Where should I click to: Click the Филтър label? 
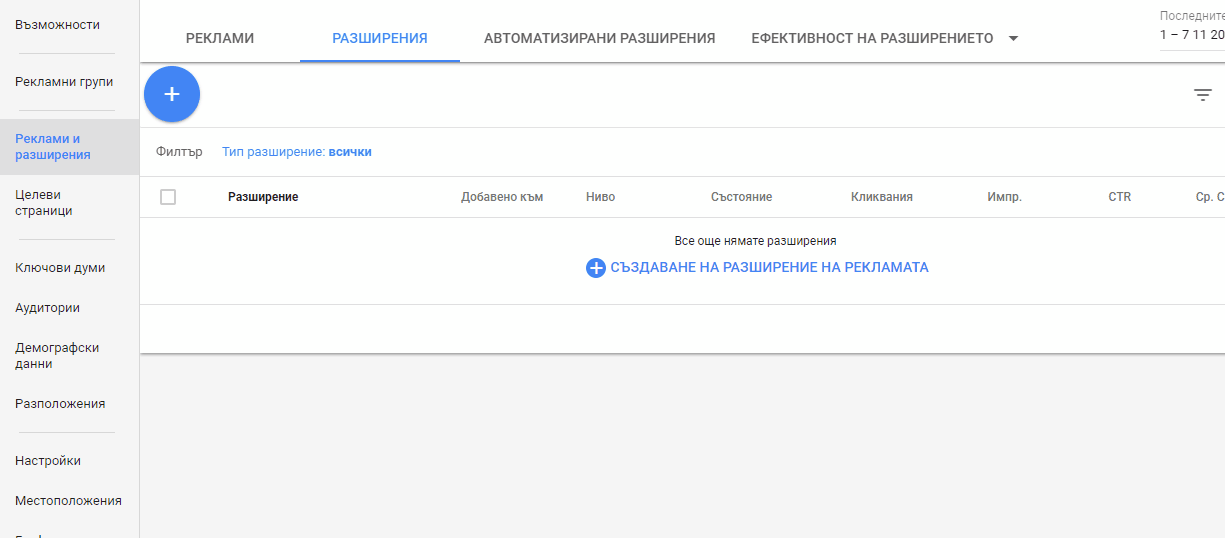[179, 152]
